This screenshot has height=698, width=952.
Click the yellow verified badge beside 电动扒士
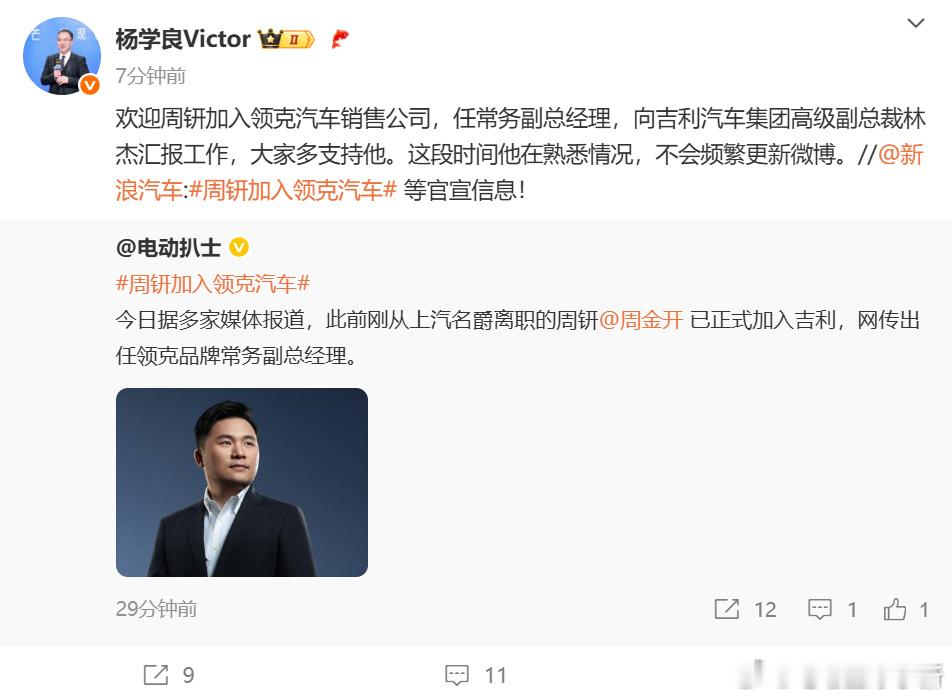click(x=239, y=247)
